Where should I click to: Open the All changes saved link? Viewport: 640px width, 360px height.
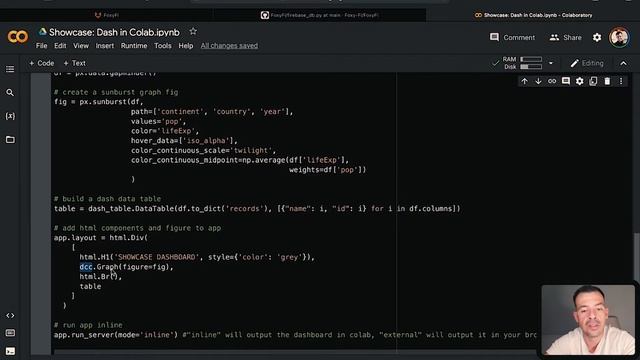[229, 46]
